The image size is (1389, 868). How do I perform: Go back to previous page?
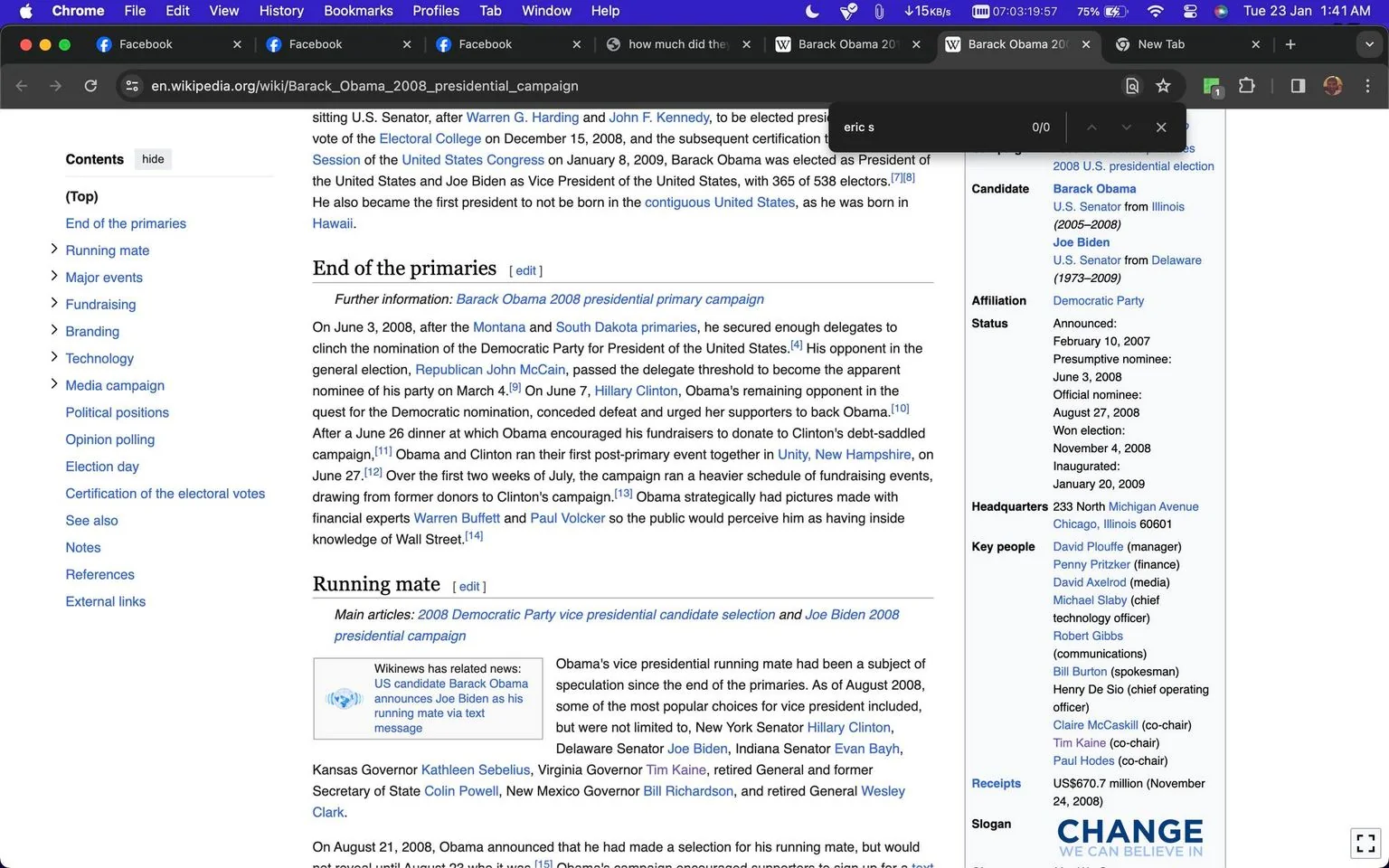click(x=22, y=86)
